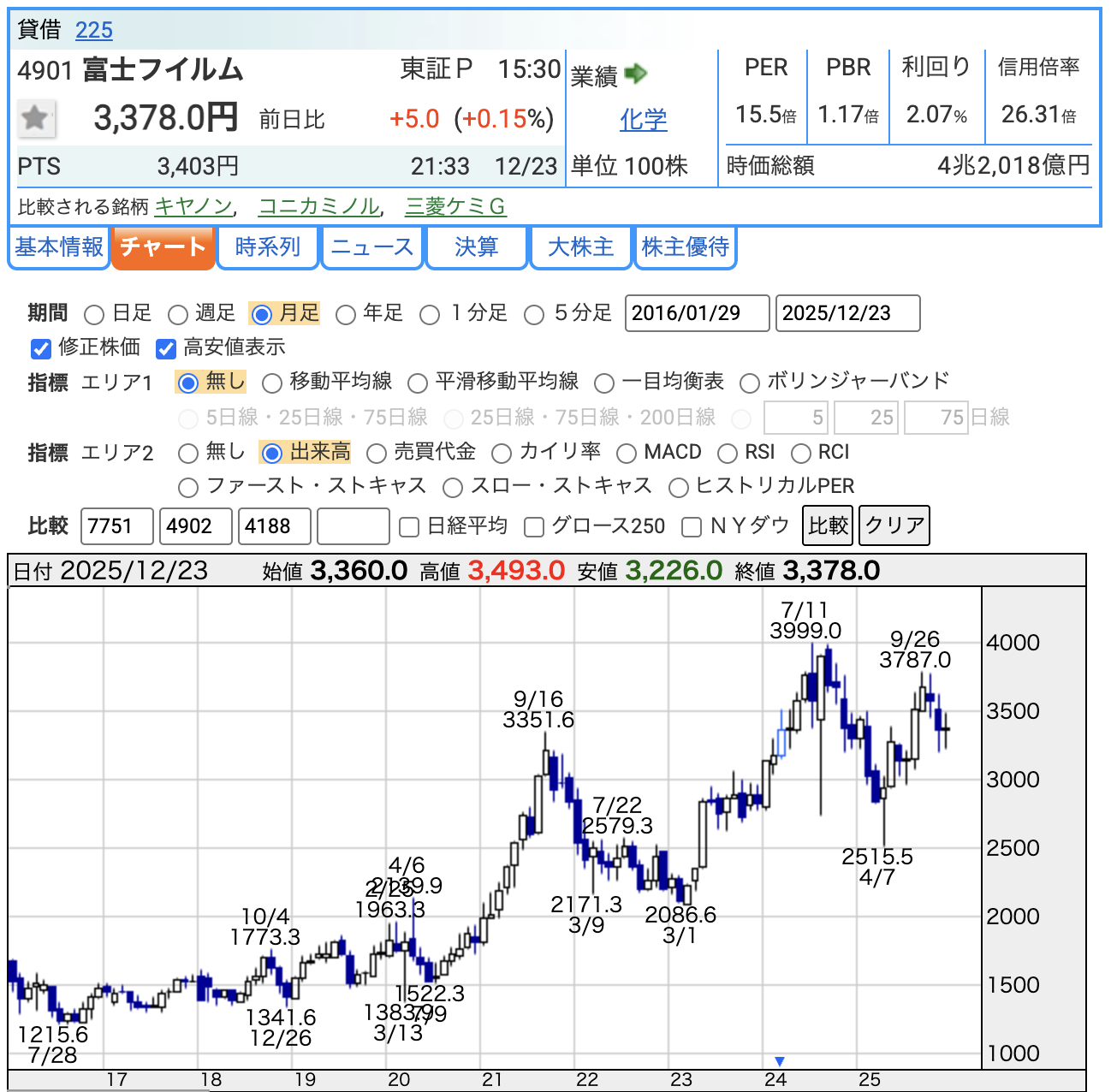The image size is (1111, 1092).
Task: Click the blue triangle marker on chart axis
Action: point(779,1061)
